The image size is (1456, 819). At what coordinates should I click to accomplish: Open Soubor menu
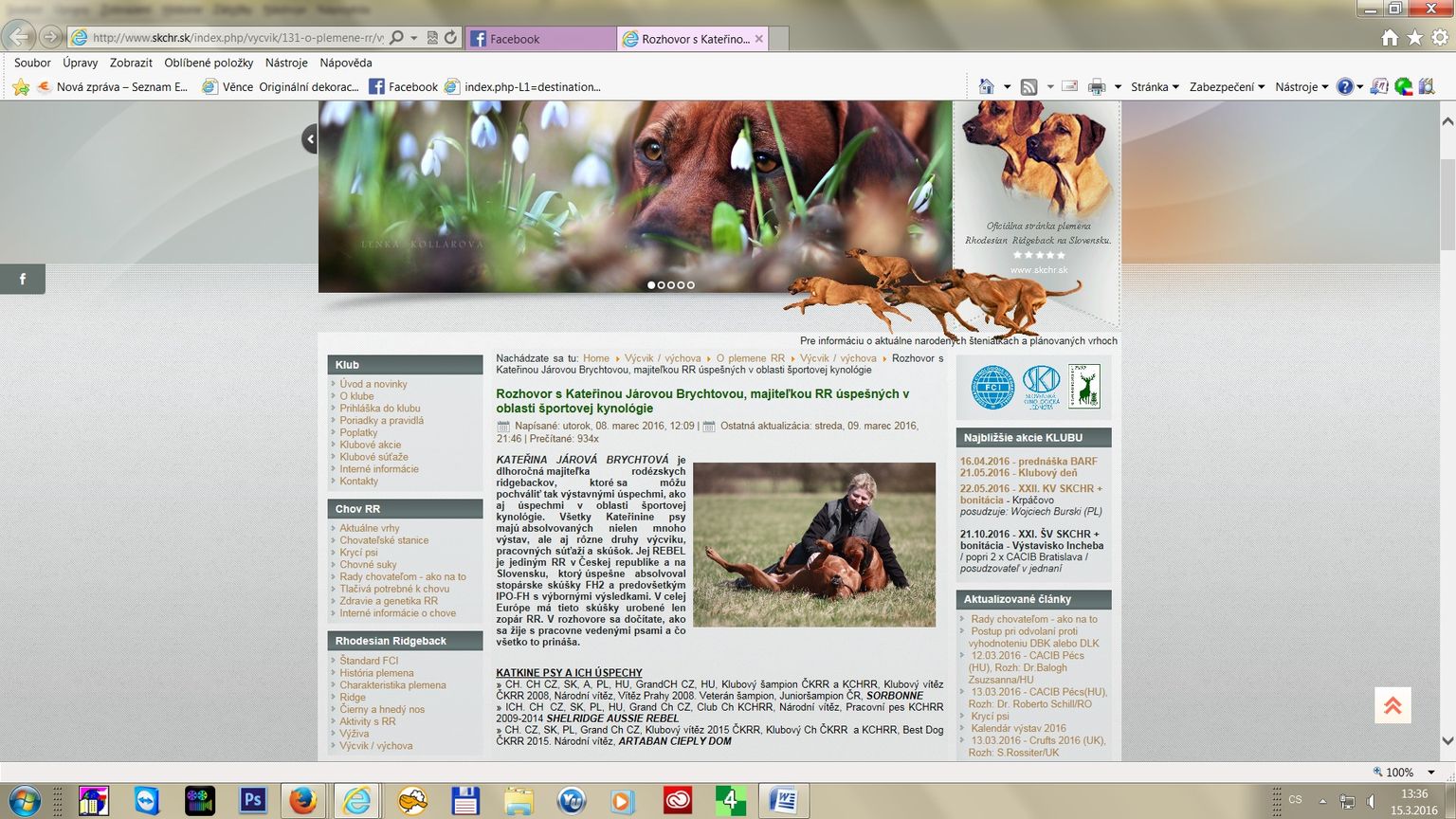[32, 63]
